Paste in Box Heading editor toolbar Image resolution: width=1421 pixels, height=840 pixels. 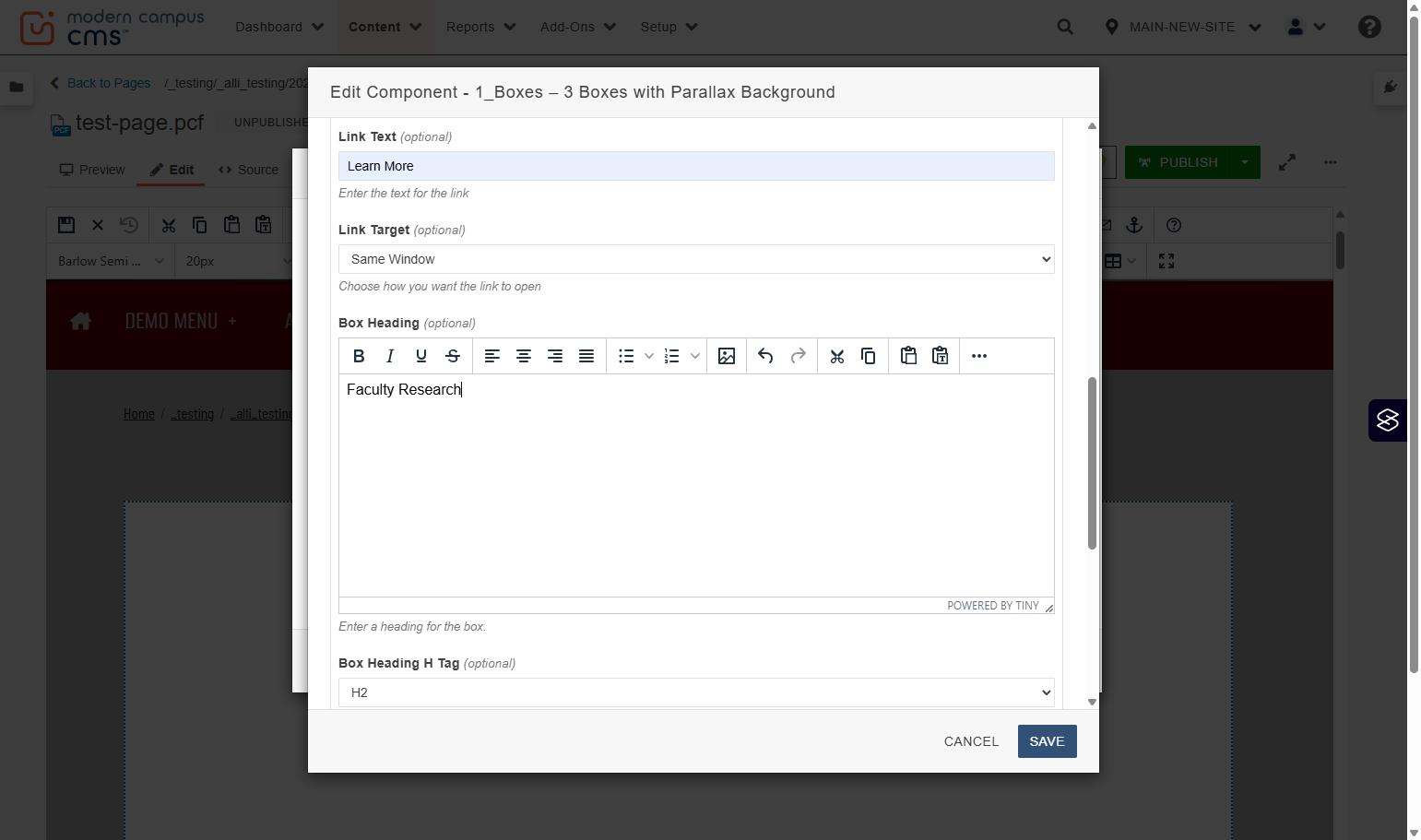(x=908, y=356)
